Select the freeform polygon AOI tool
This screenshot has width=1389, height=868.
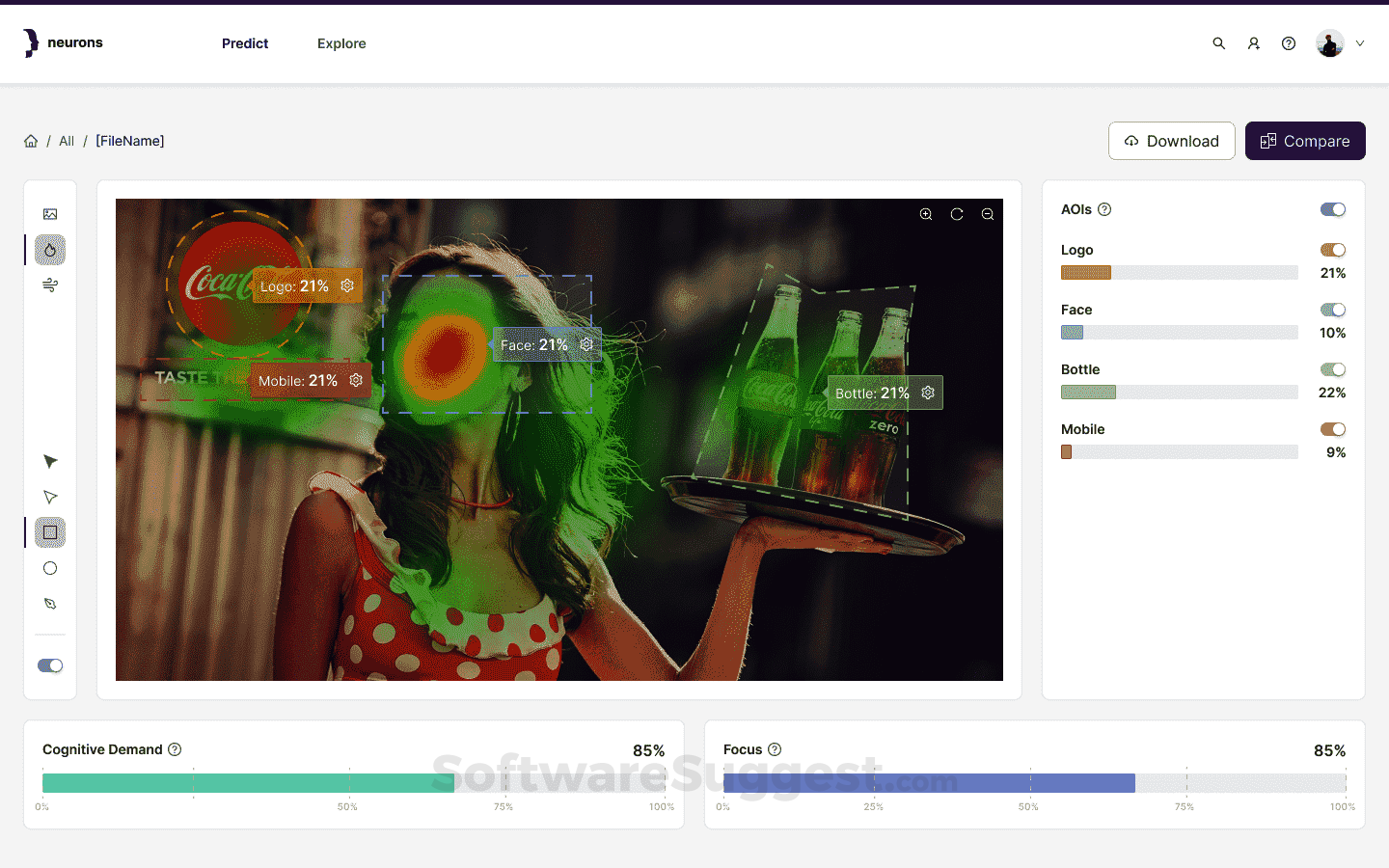coord(50,604)
